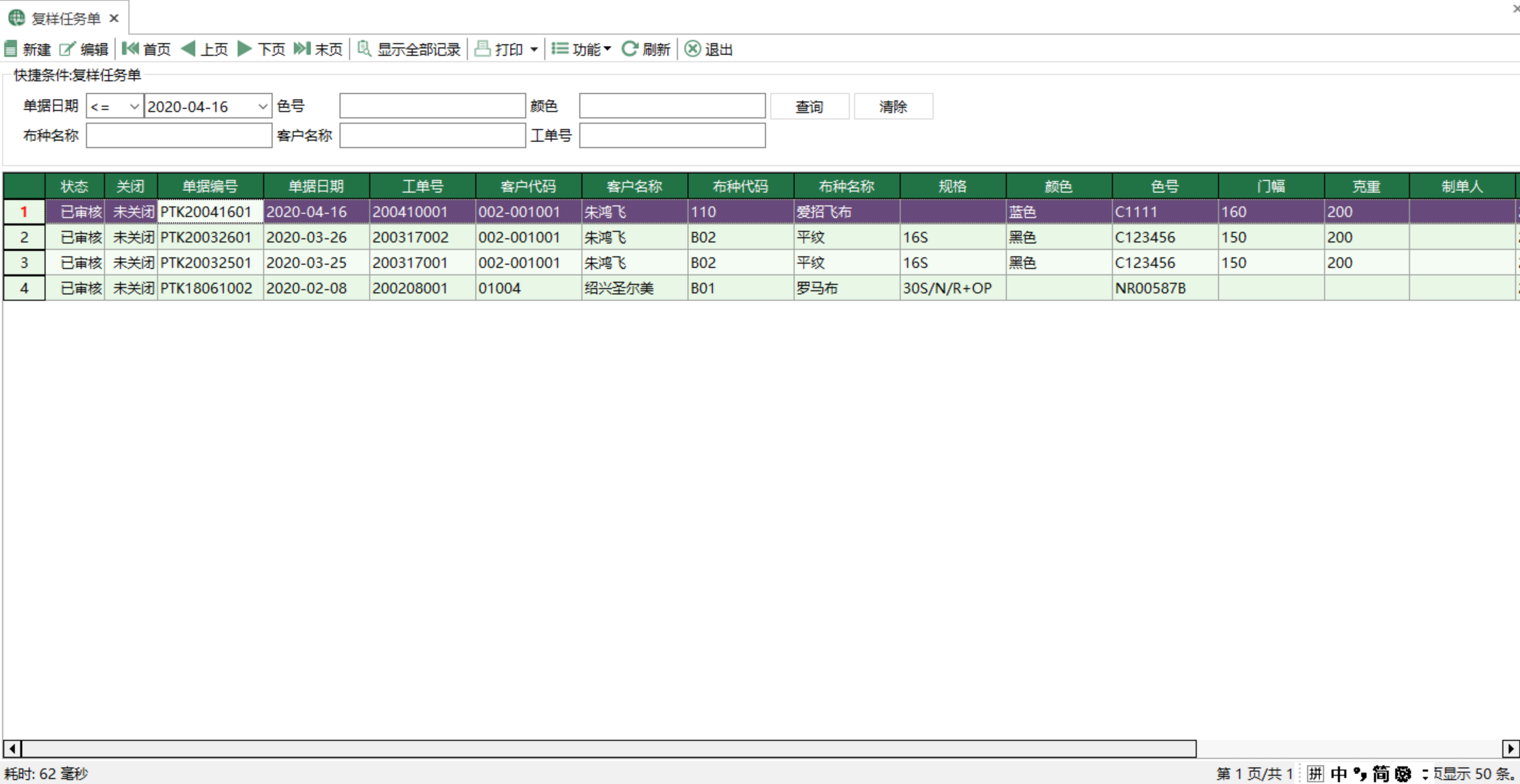Click cell PTK20041601
The height and width of the screenshot is (784, 1520).
210,212
